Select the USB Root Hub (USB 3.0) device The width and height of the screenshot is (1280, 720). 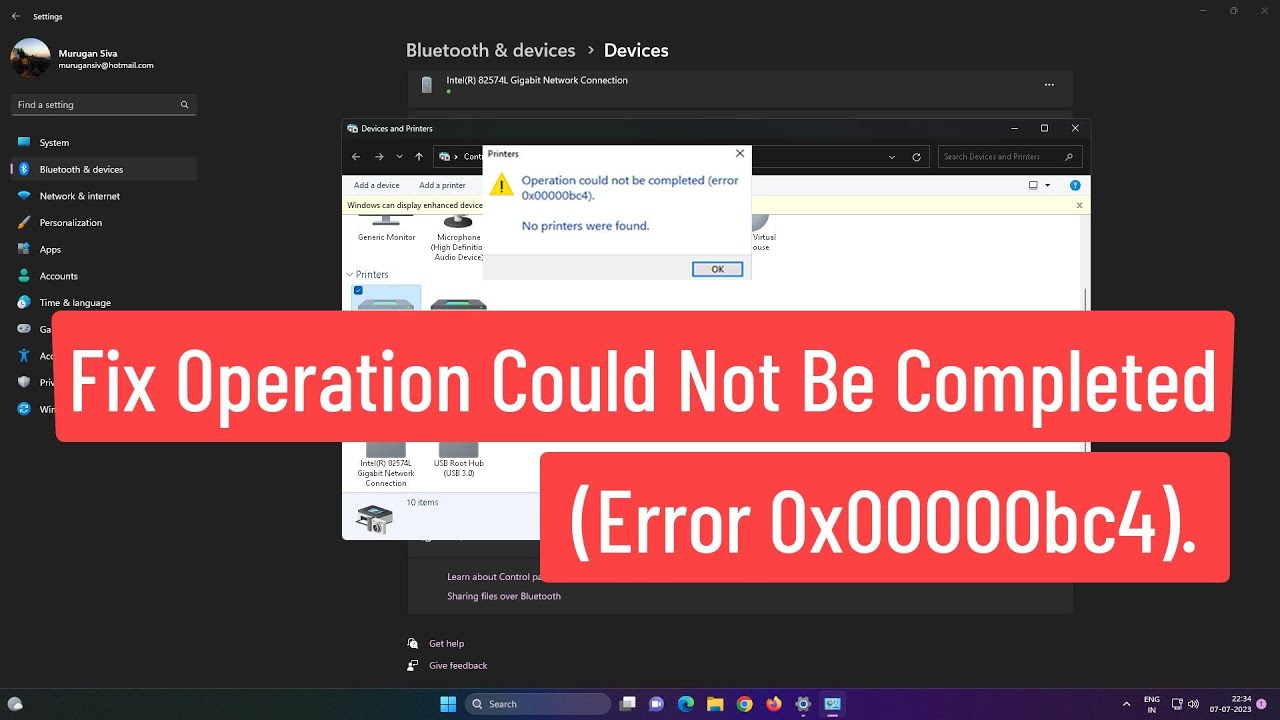coord(459,459)
